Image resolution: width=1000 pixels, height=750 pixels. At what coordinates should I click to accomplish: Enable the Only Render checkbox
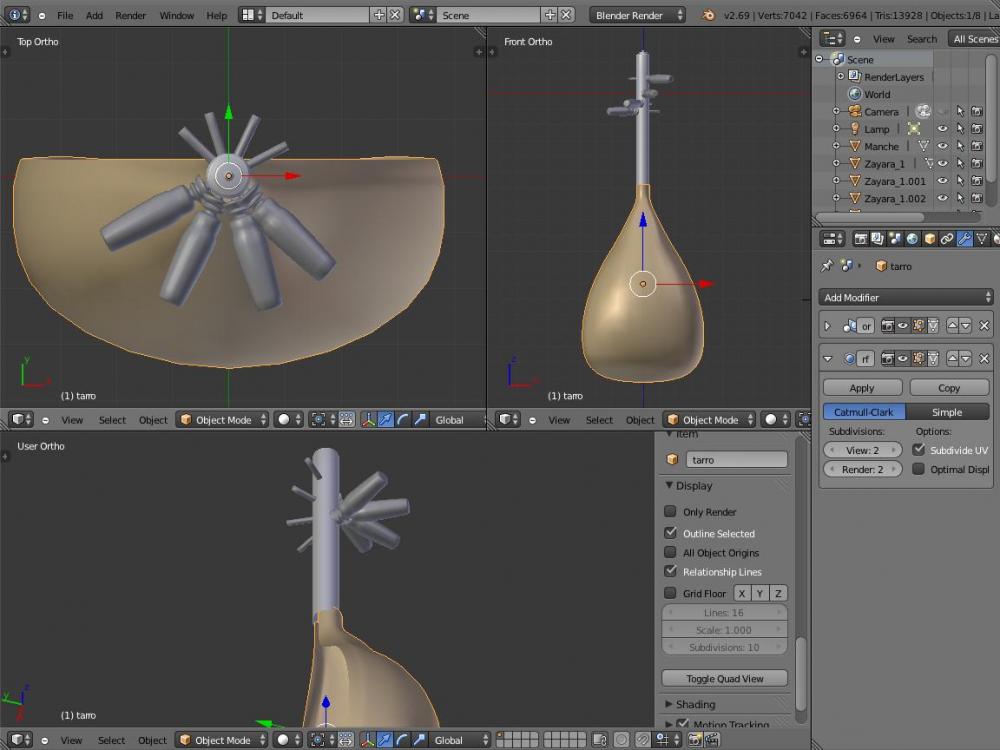coord(670,512)
